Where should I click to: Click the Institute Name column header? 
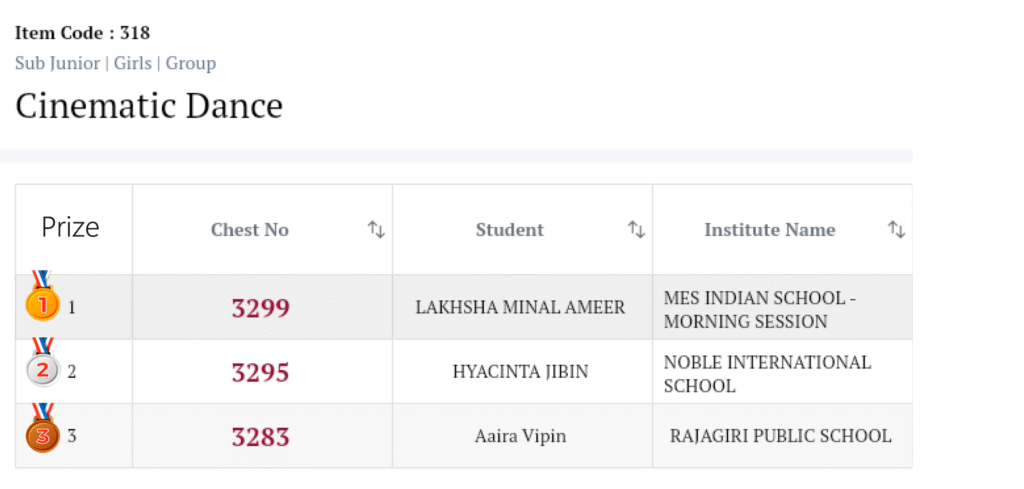tap(769, 230)
